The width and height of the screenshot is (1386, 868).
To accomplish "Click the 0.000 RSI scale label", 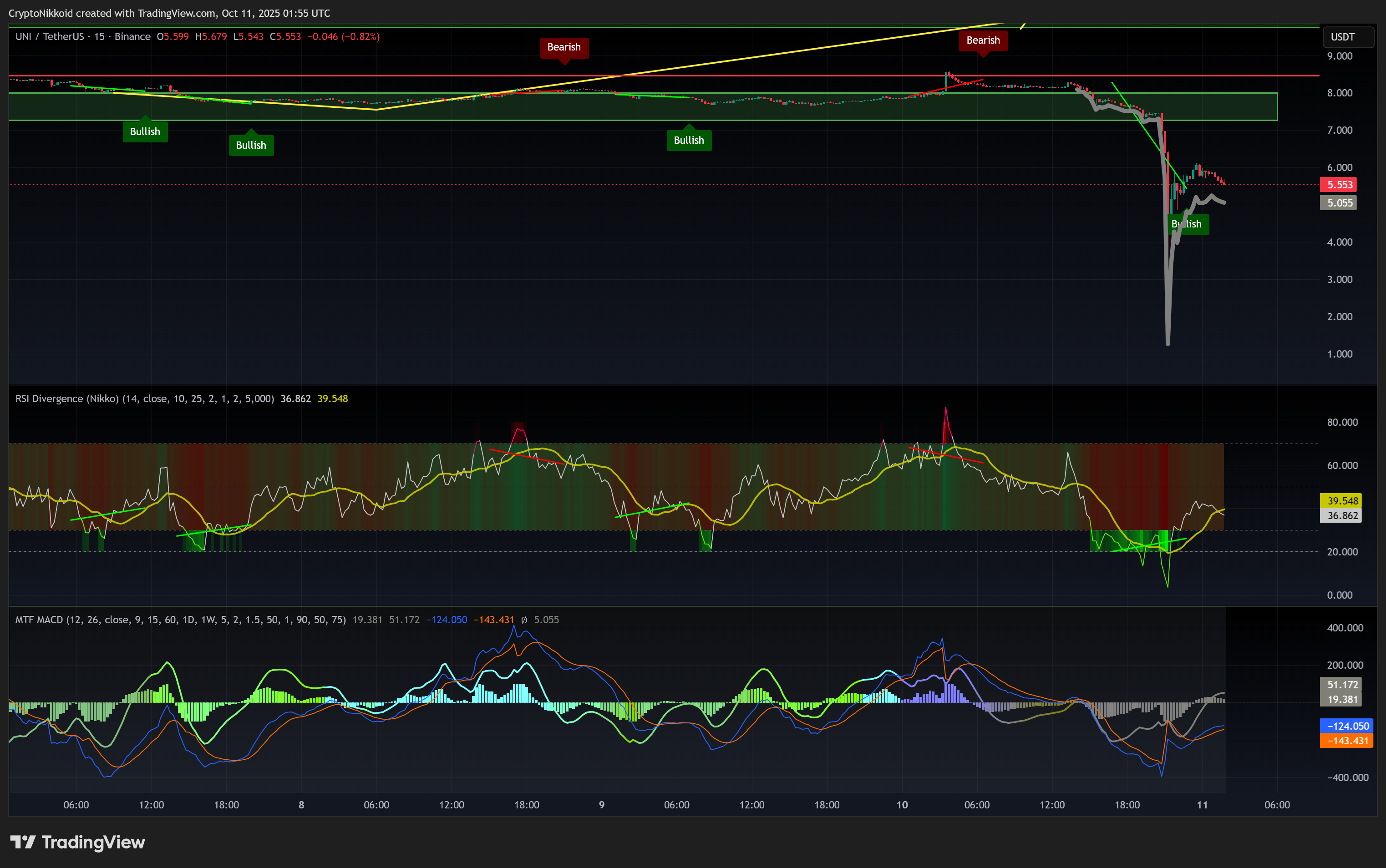I will coord(1340,595).
